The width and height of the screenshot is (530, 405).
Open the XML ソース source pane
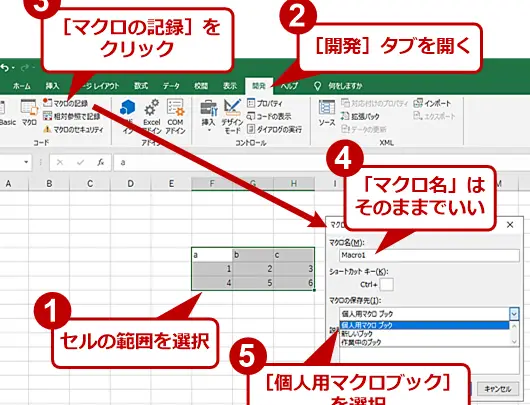click(x=327, y=113)
